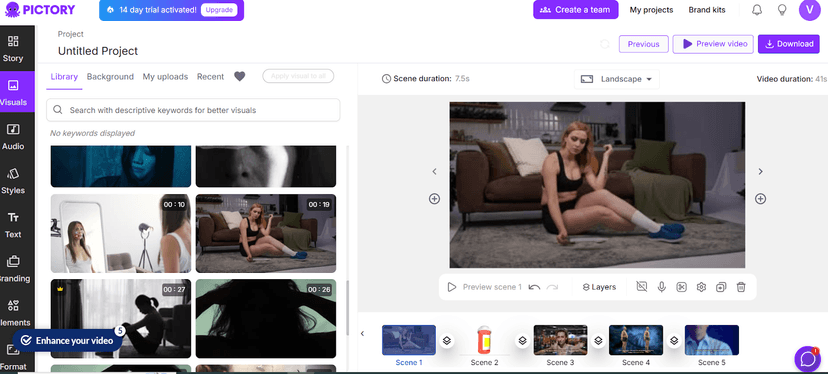Open the user avatar V menu
This screenshot has height=374, width=828.
click(810, 10)
